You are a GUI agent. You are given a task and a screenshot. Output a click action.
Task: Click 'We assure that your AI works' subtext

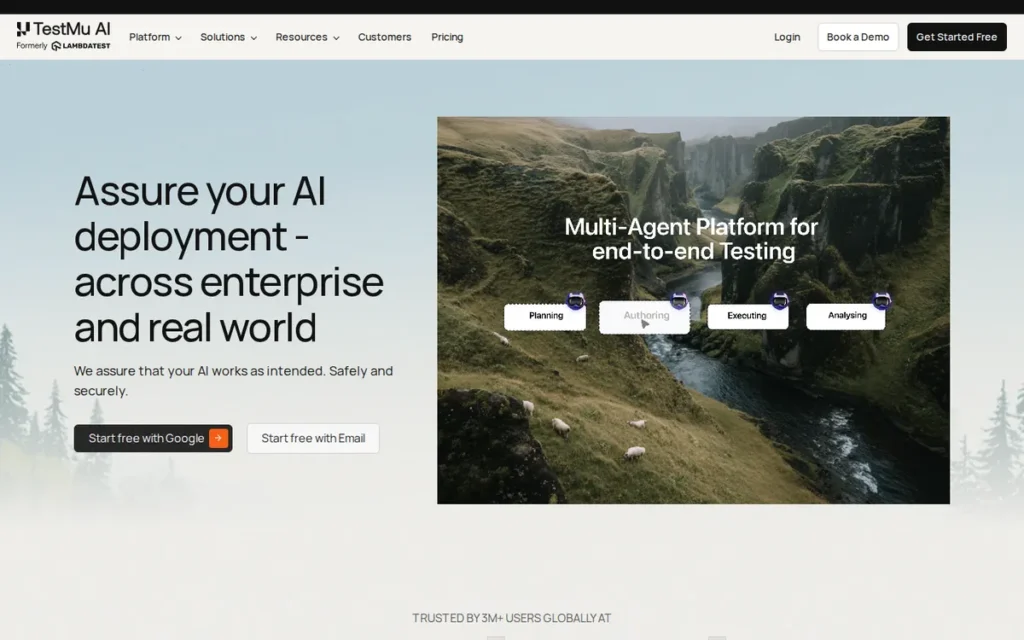[233, 381]
